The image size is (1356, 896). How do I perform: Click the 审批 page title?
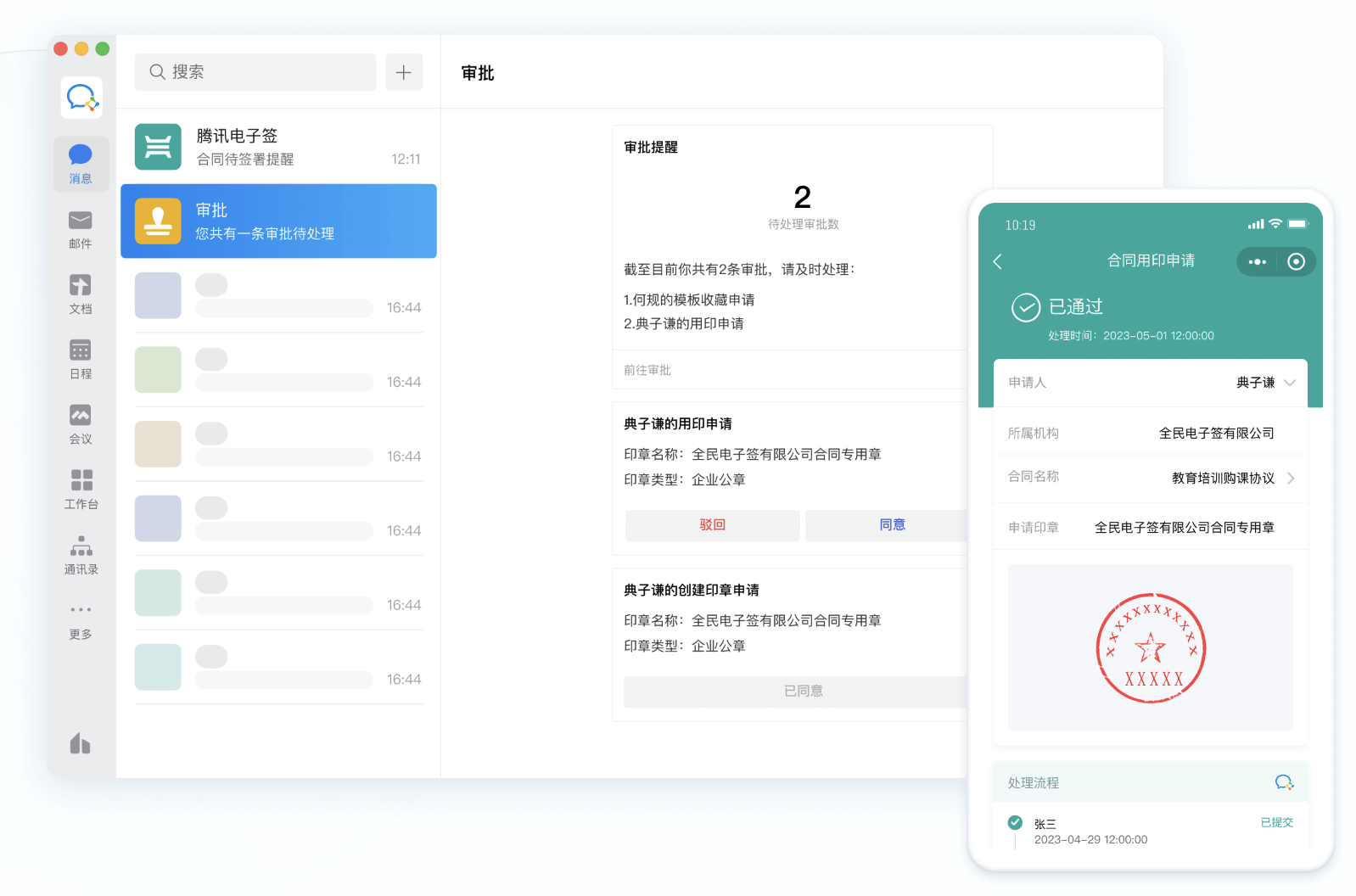478,73
